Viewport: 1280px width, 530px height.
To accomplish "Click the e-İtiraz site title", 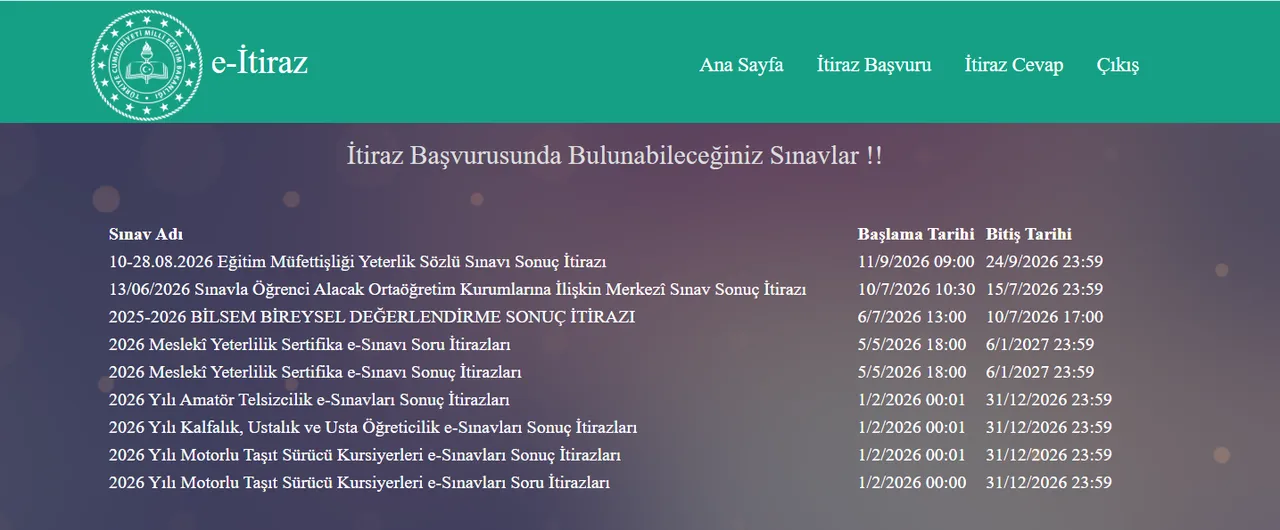I will tap(260, 63).
